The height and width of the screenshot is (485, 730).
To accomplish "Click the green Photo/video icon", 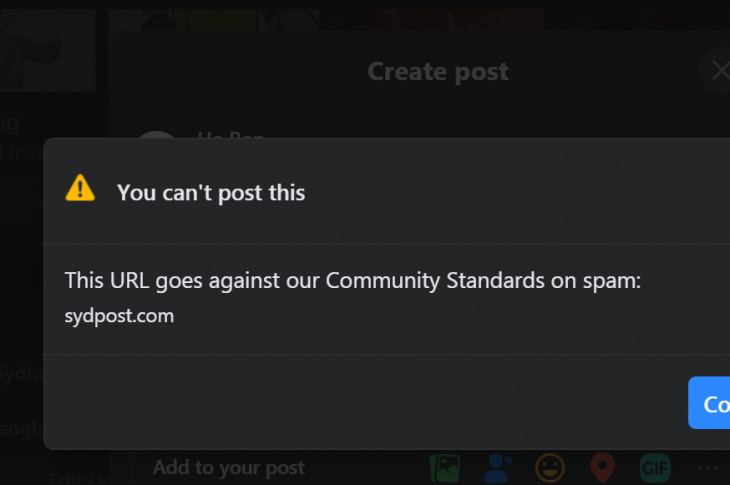I will tap(445, 468).
